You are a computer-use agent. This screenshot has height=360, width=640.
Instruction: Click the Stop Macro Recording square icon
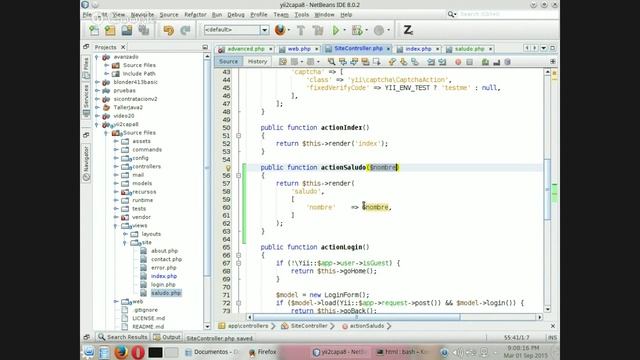coord(469,62)
